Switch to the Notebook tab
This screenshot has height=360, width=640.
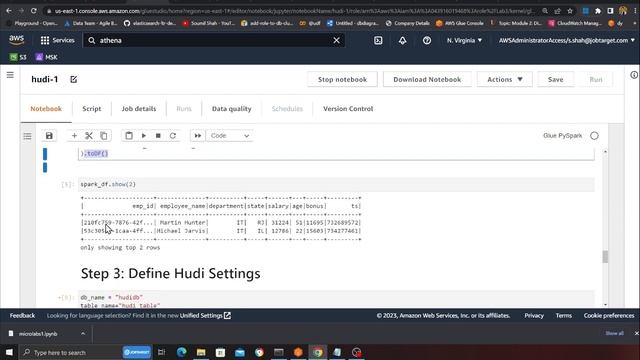(46, 109)
